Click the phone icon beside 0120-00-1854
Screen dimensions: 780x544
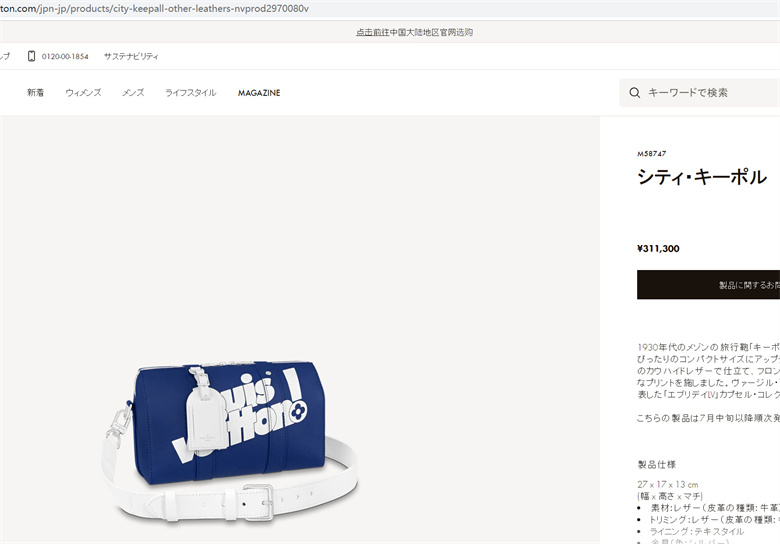pos(31,56)
